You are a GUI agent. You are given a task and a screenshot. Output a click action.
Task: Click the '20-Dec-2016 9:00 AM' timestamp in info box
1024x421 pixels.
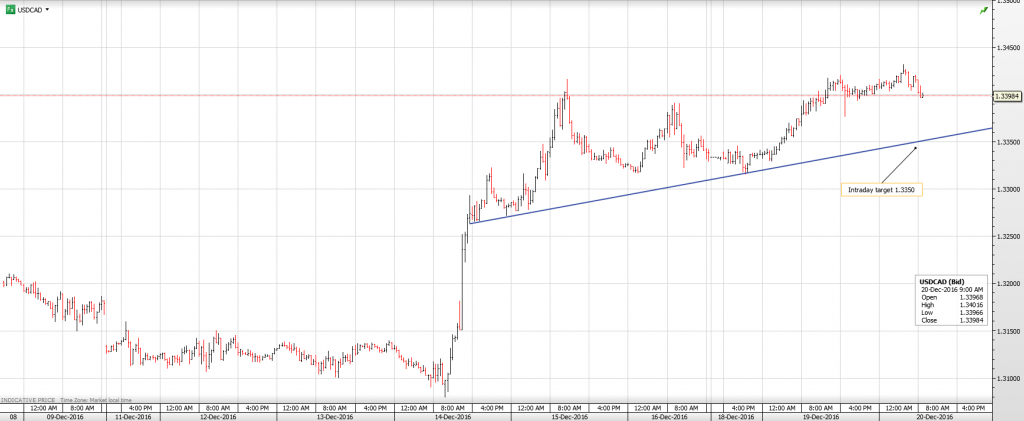coord(952,288)
